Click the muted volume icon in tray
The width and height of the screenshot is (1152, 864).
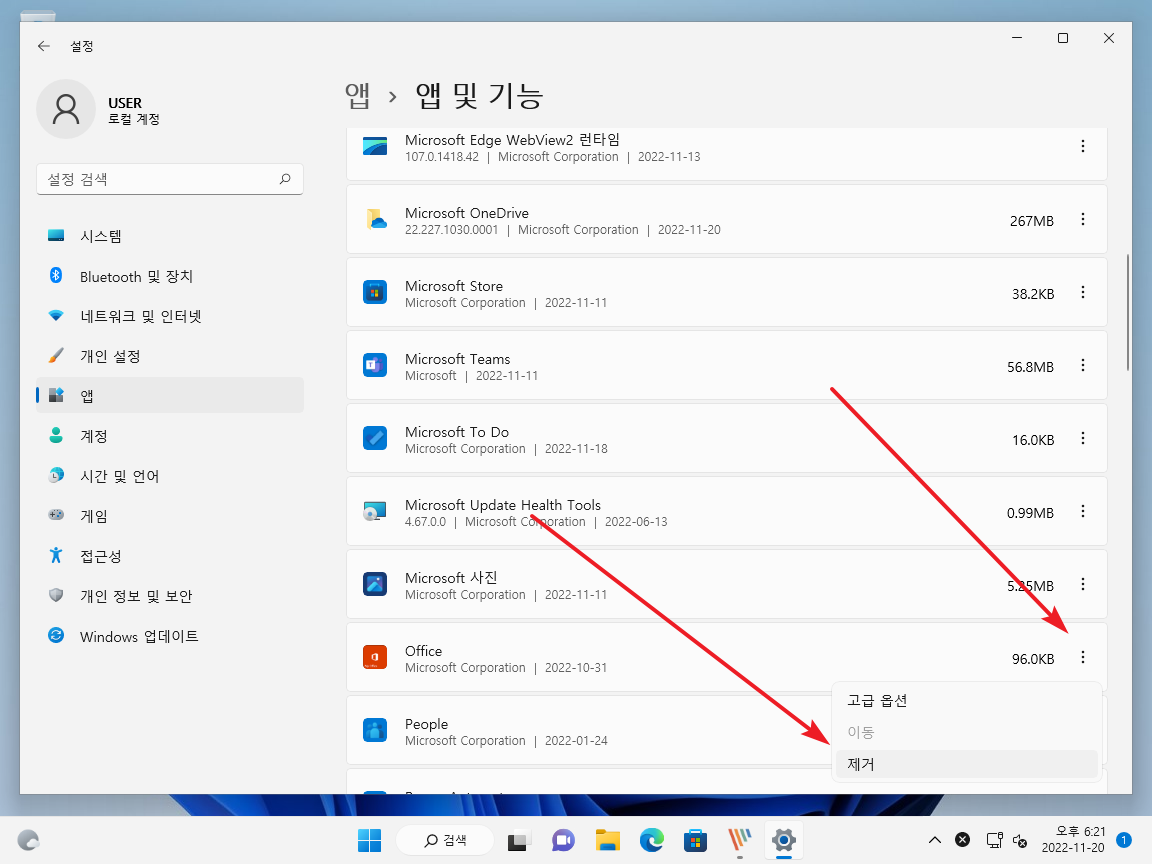click(x=1020, y=840)
